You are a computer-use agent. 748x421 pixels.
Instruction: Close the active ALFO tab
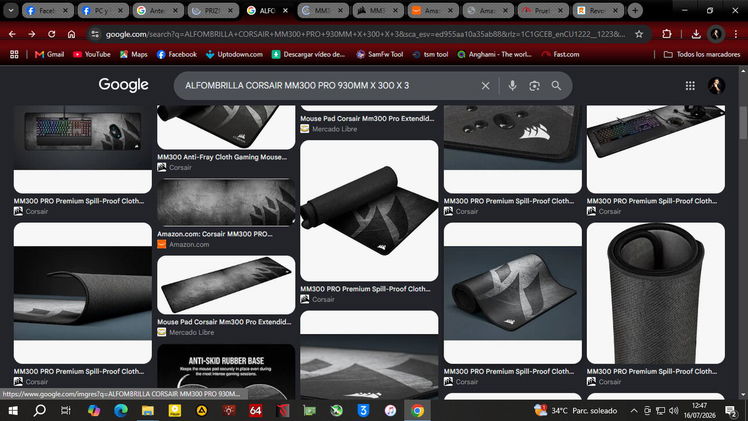[285, 10]
